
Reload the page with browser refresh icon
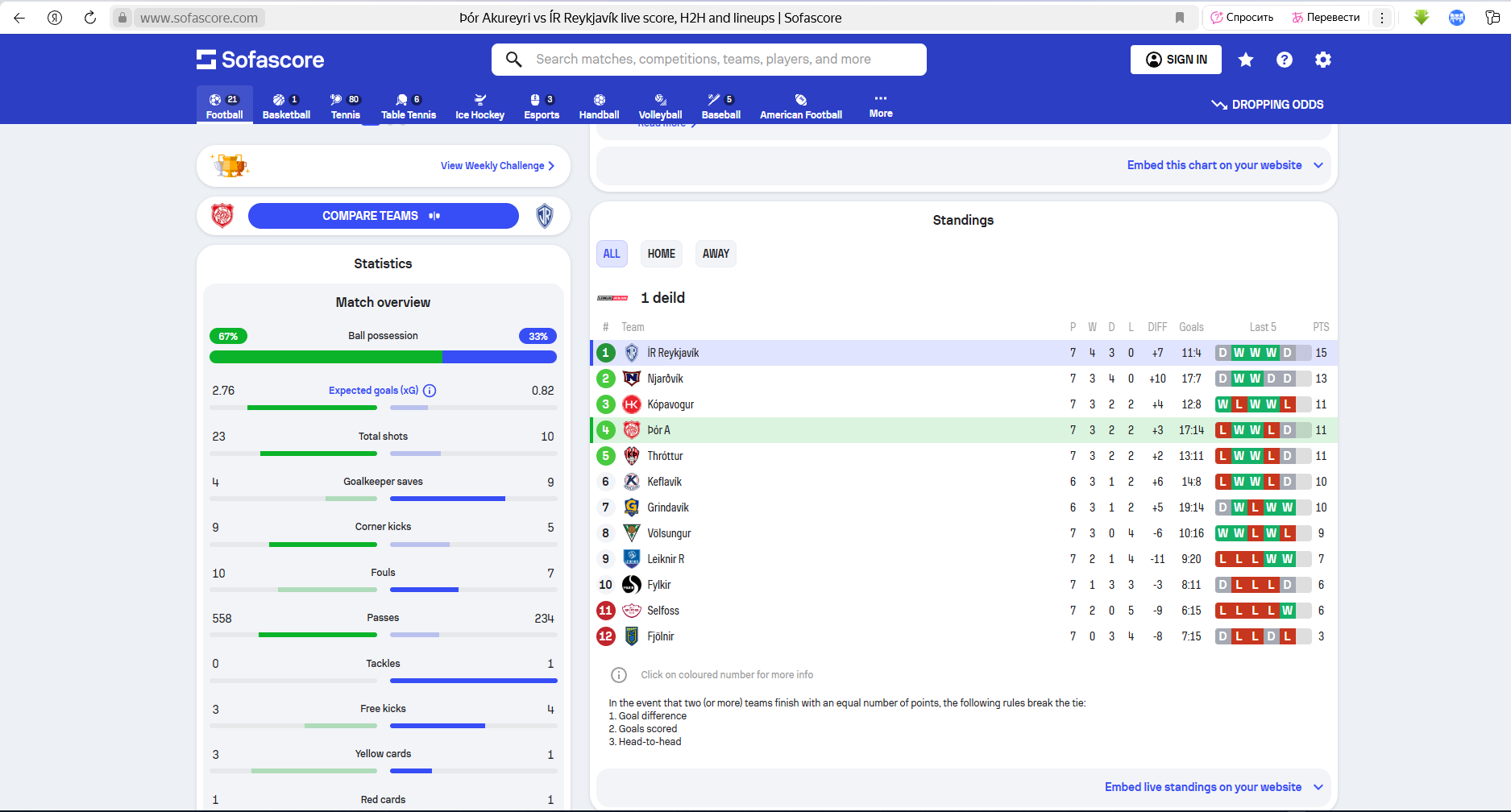tap(90, 18)
